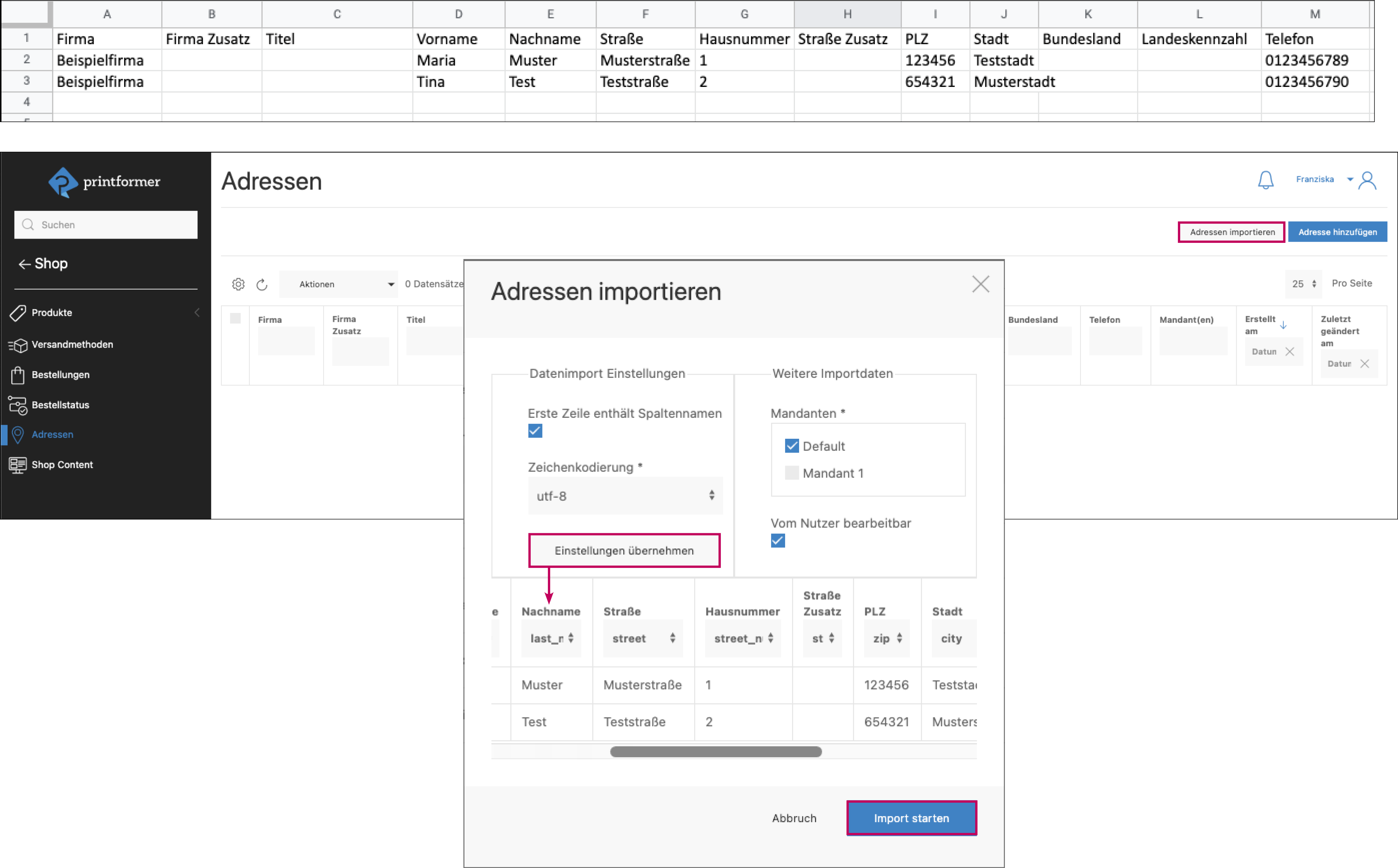
Task: Open the Zeichenkodierung utf-8 dropdown
Action: coord(625,496)
